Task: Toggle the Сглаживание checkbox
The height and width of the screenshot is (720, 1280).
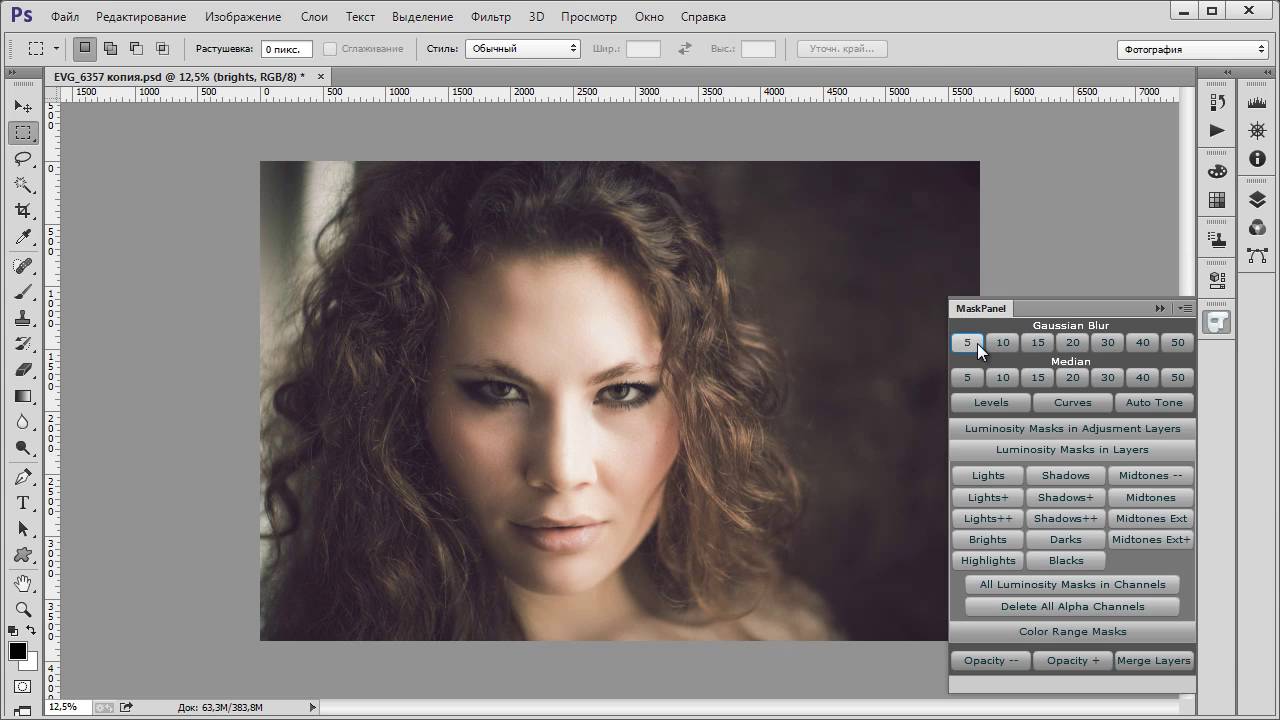Action: coord(330,49)
